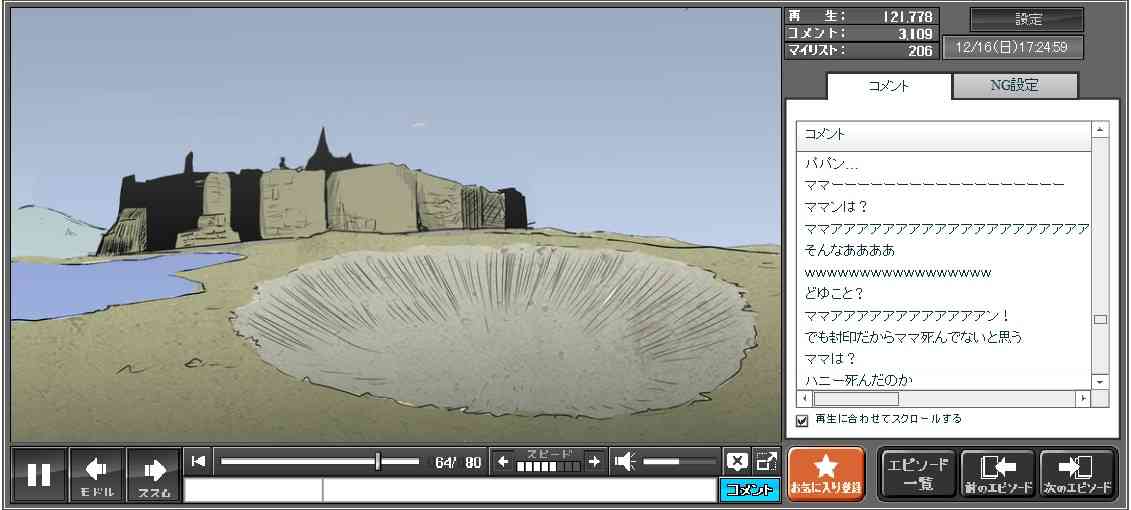
Task: Go to the next episode
Action: click(1077, 474)
